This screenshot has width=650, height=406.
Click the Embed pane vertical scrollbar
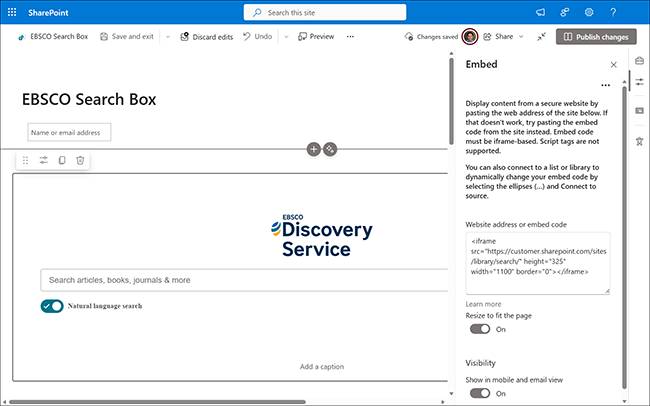(625, 237)
